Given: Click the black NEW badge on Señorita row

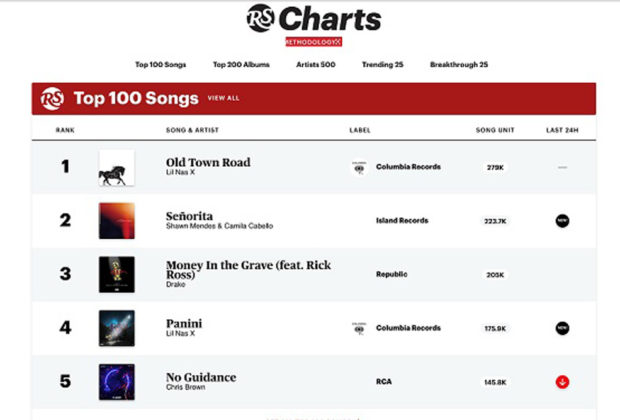Looking at the screenshot, I should (x=562, y=220).
